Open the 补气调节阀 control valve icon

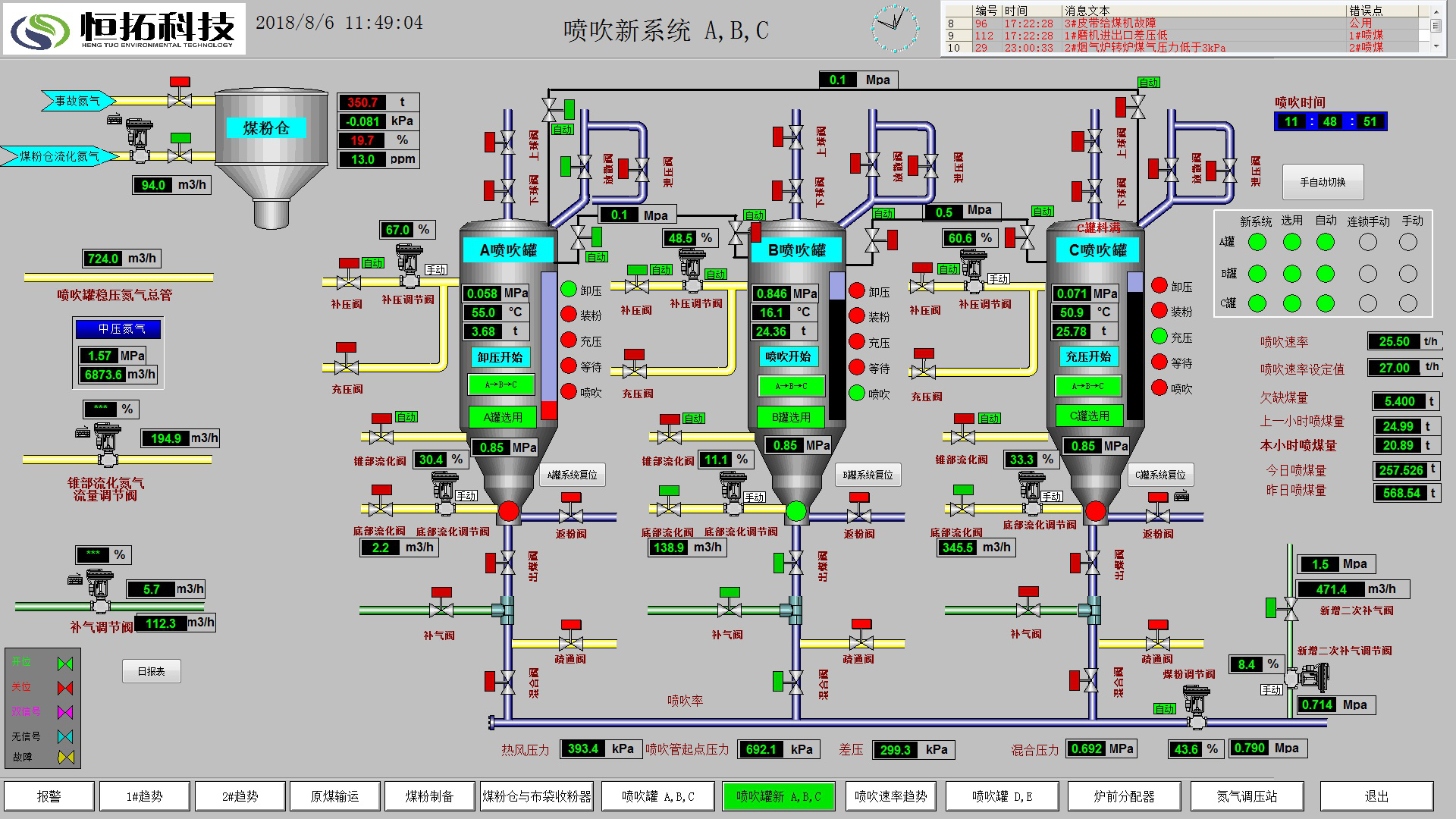(x=99, y=591)
